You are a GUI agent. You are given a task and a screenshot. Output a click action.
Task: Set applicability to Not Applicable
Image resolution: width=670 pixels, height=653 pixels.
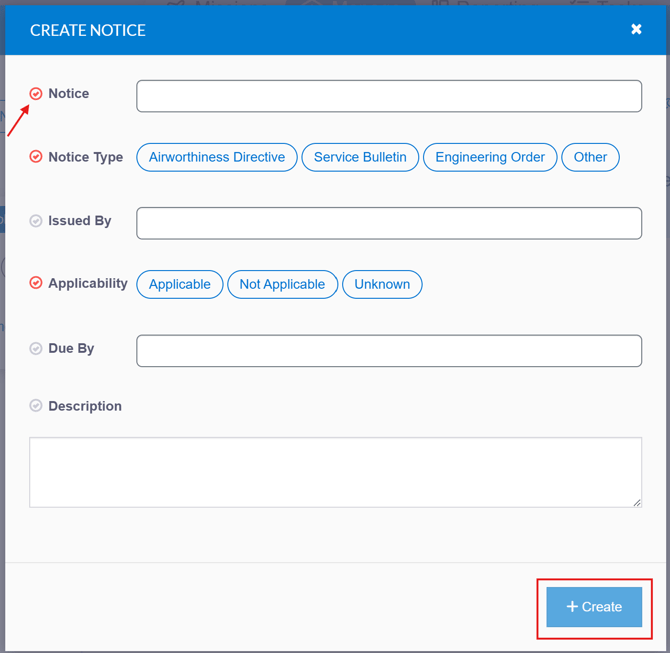pyautogui.click(x=282, y=284)
